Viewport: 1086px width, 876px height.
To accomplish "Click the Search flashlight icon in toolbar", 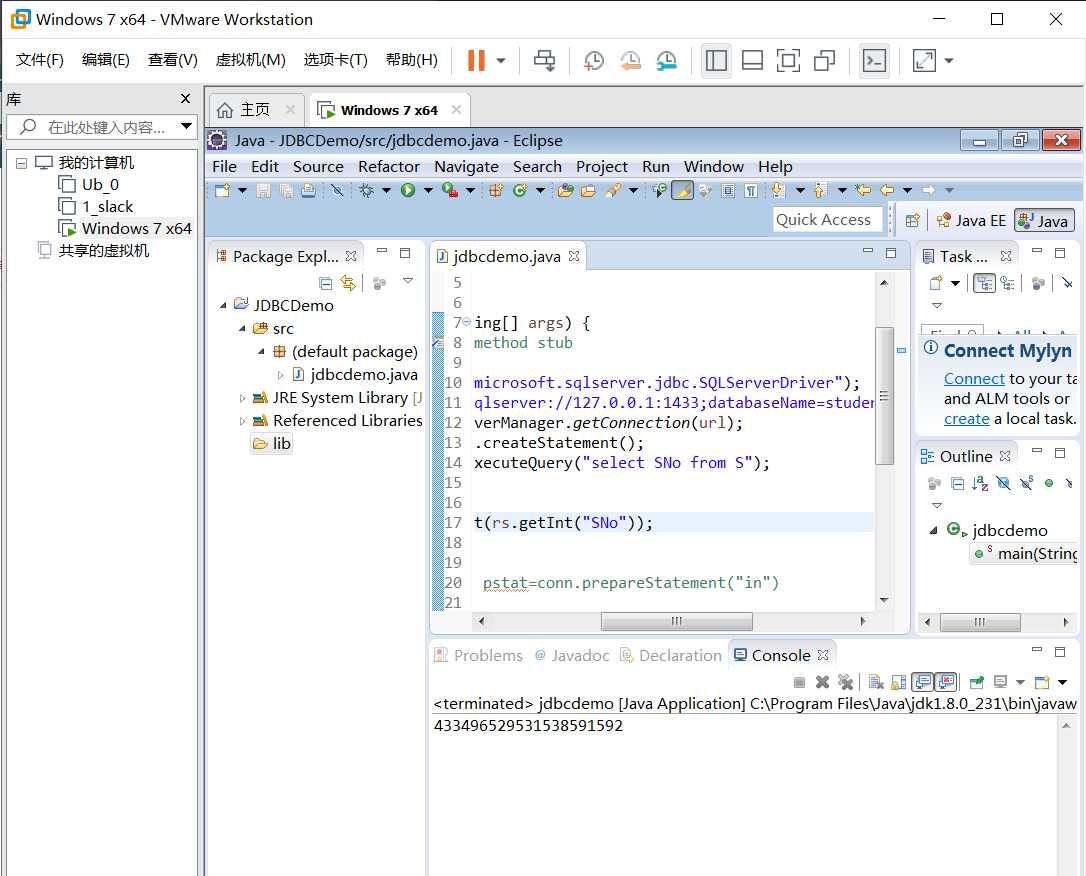I will [x=612, y=190].
